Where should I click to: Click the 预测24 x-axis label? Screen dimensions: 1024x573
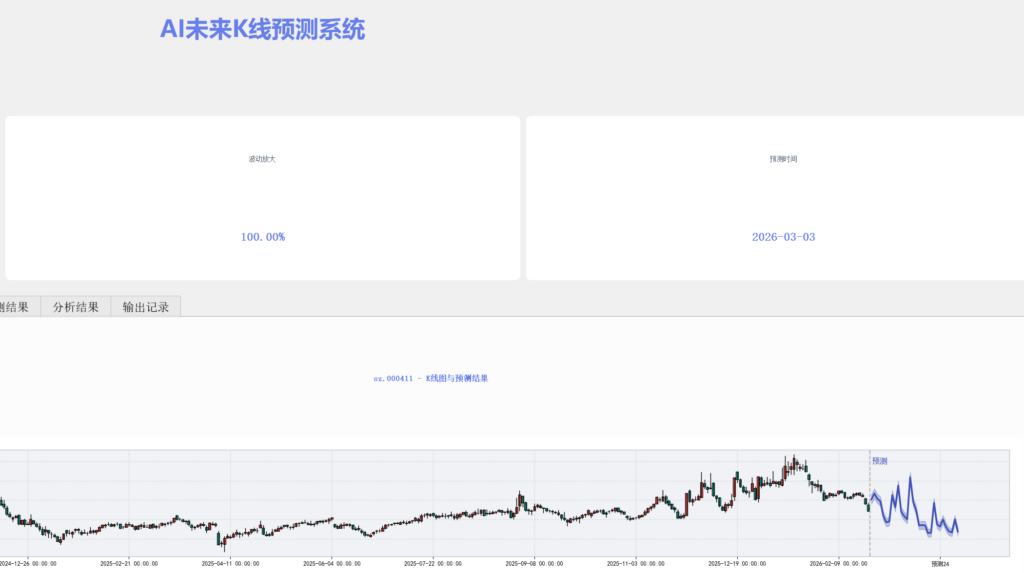(939, 564)
